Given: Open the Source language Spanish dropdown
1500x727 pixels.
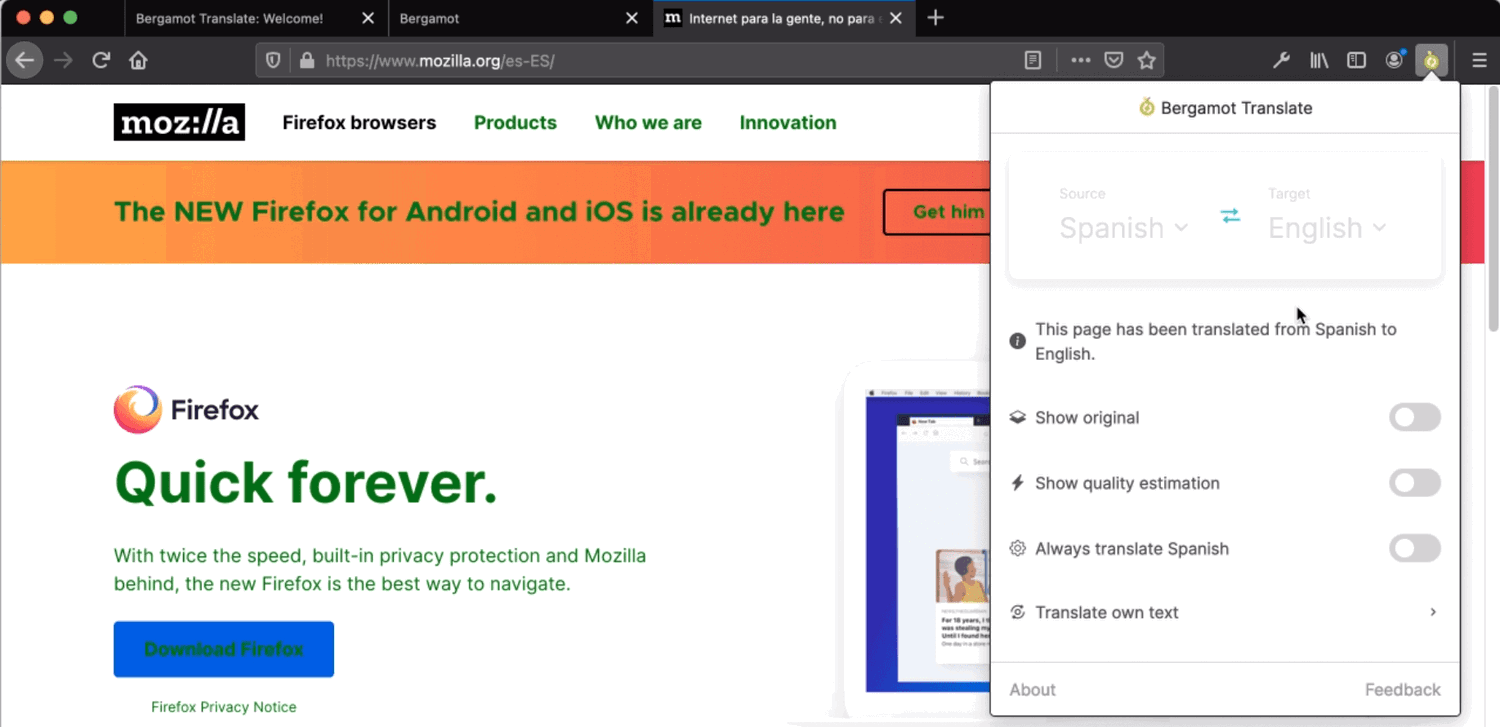Looking at the screenshot, I should click(x=1124, y=228).
